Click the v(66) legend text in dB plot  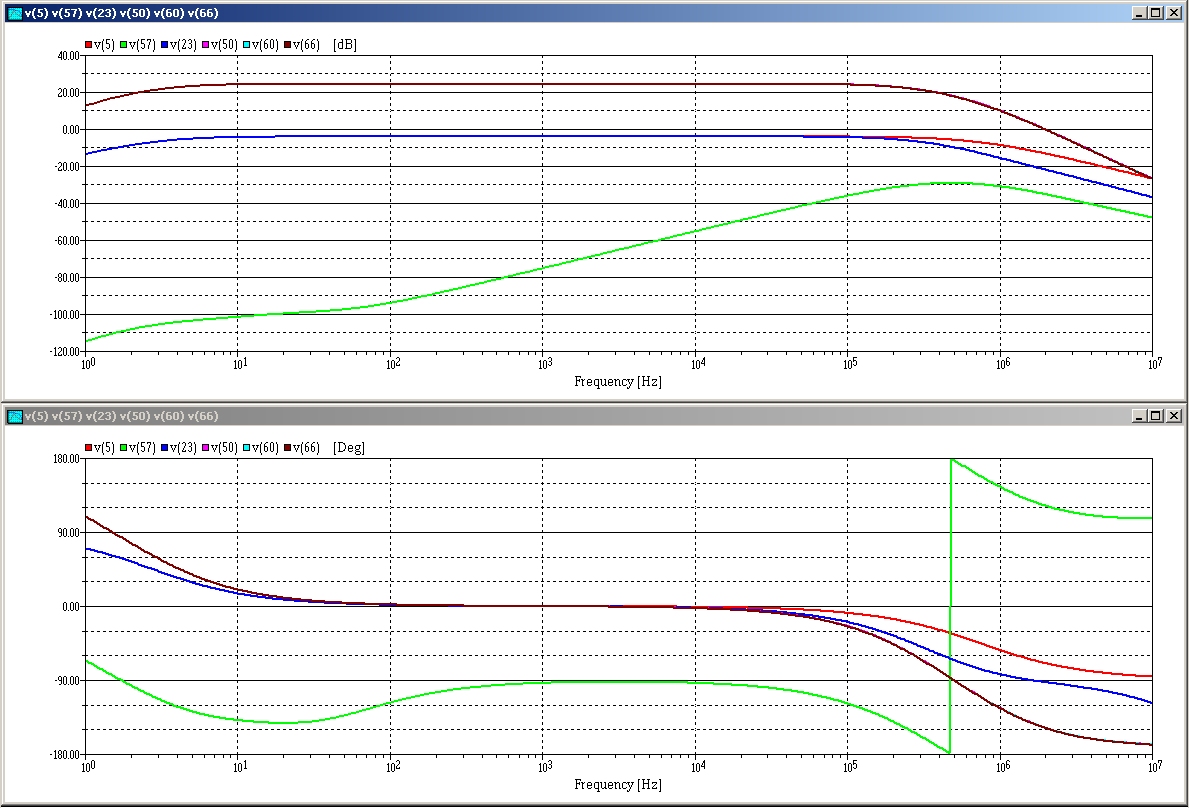click(306, 45)
